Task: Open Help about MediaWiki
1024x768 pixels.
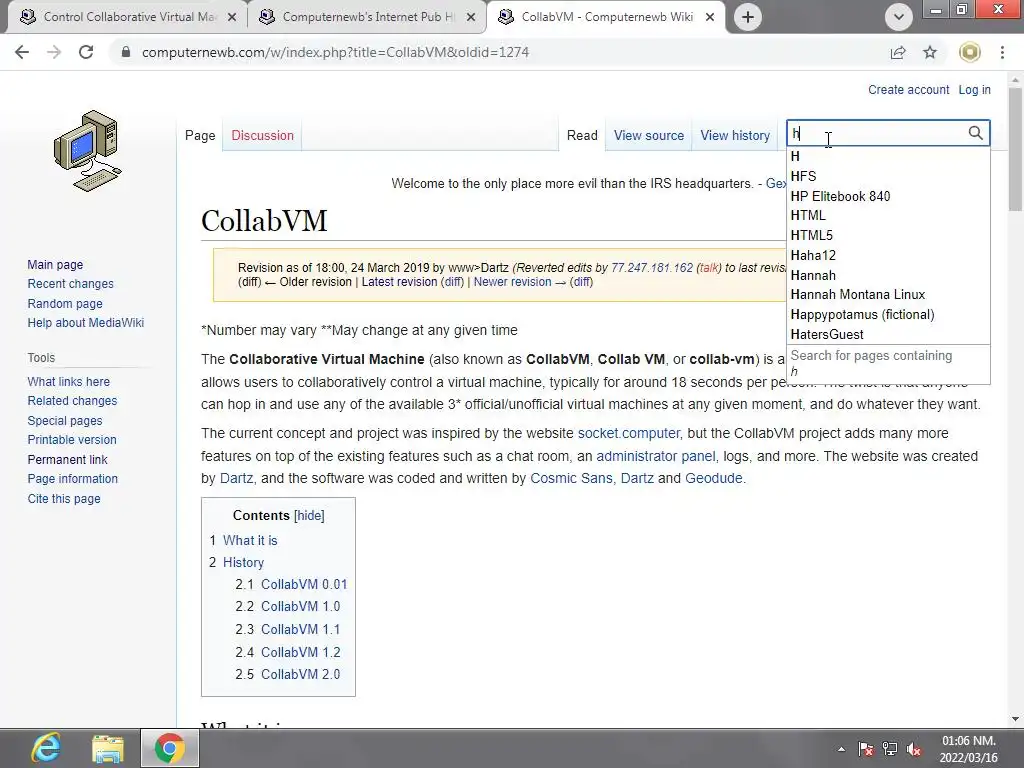Action: click(86, 323)
